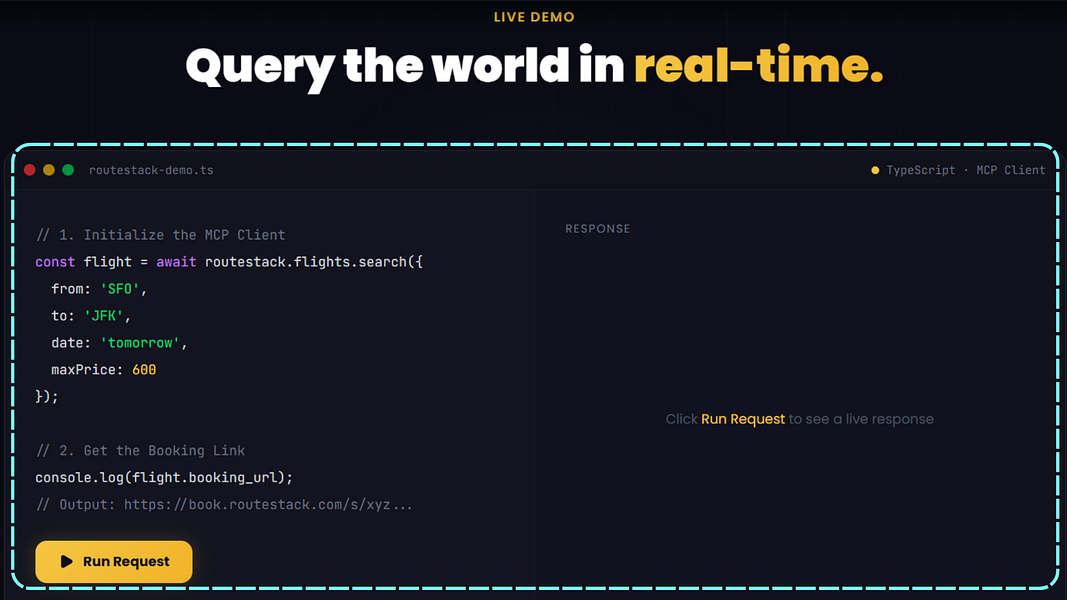1067x600 pixels.
Task: Click the 'SFO' string in code
Action: click(x=120, y=288)
